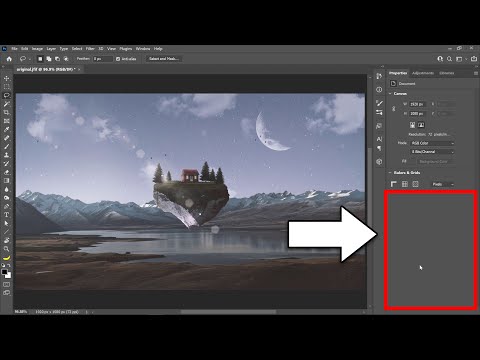
Task: Choose Add to Selection mode button
Action: pos(49,59)
